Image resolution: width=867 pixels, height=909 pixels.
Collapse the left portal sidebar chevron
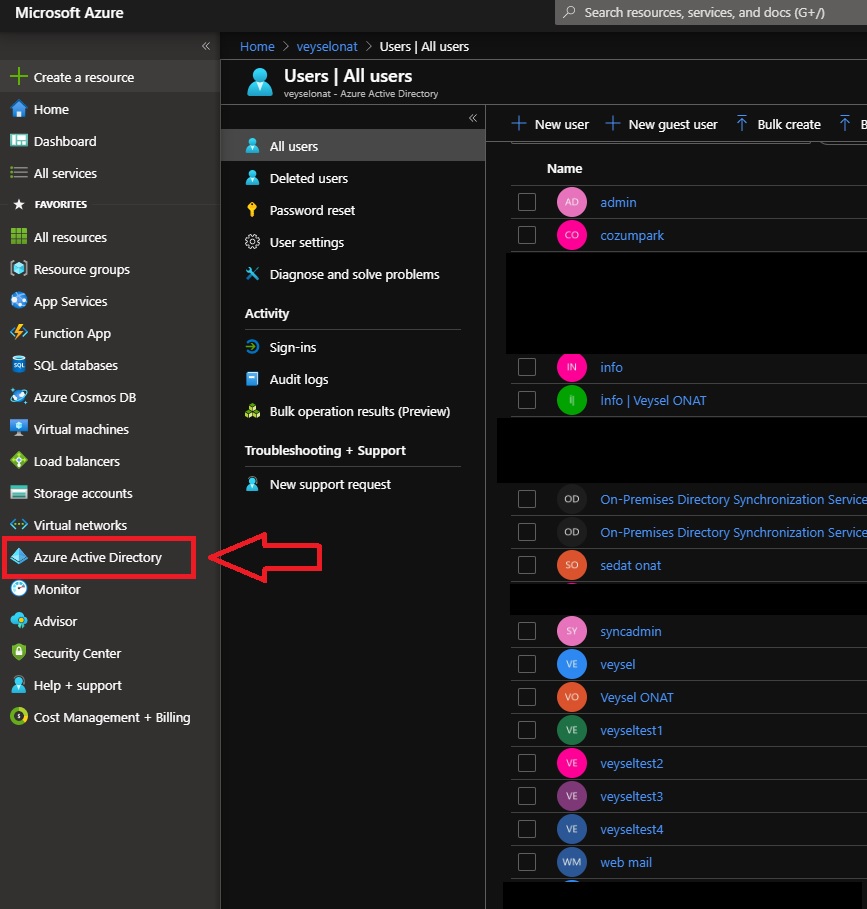206,46
